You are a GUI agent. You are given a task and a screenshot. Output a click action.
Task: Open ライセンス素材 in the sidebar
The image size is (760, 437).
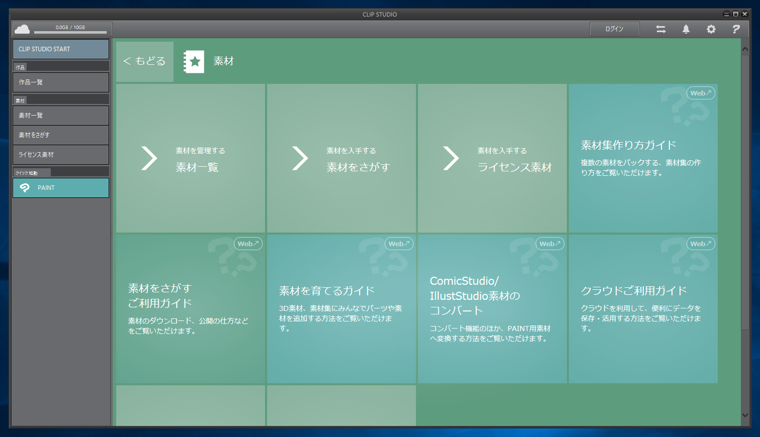[x=61, y=155]
